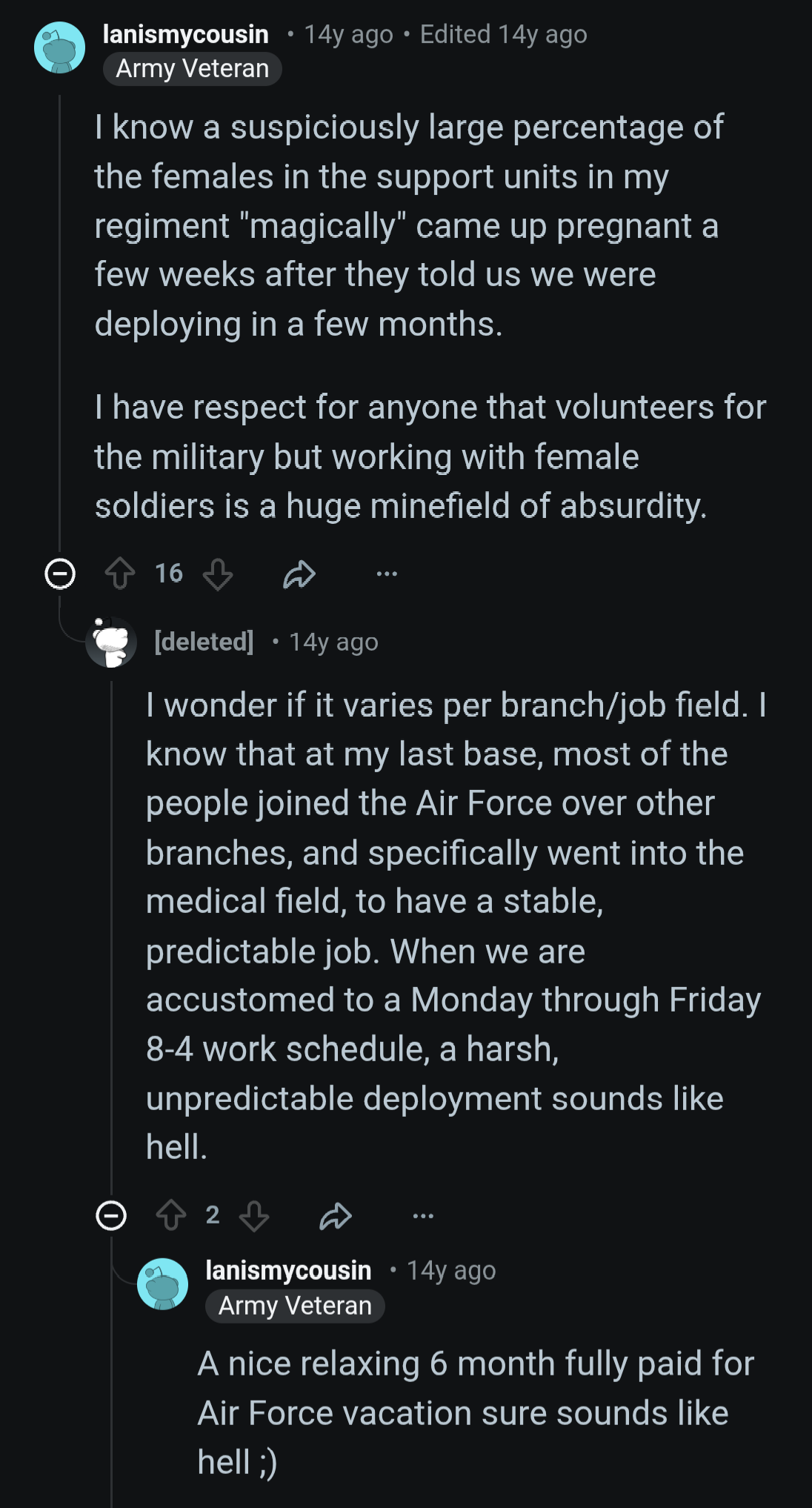Open lanismycousin's profile from the top comment
812x1508 pixels.
185,34
